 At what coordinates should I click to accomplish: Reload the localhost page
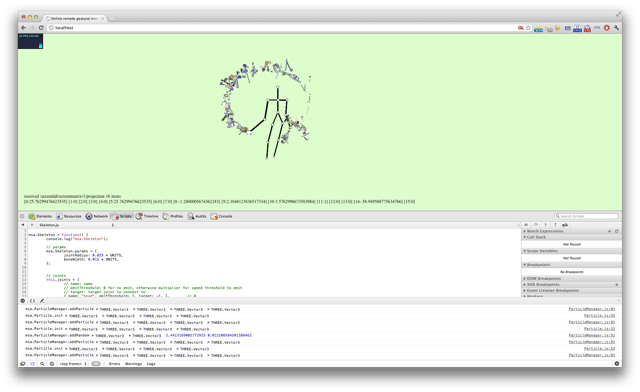tap(41, 28)
